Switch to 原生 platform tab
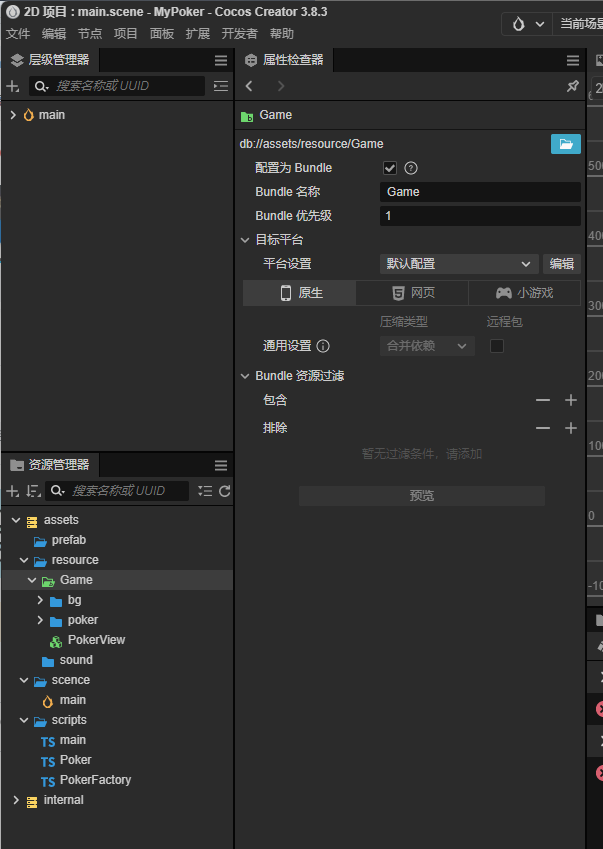This screenshot has height=849, width=603. coord(299,293)
